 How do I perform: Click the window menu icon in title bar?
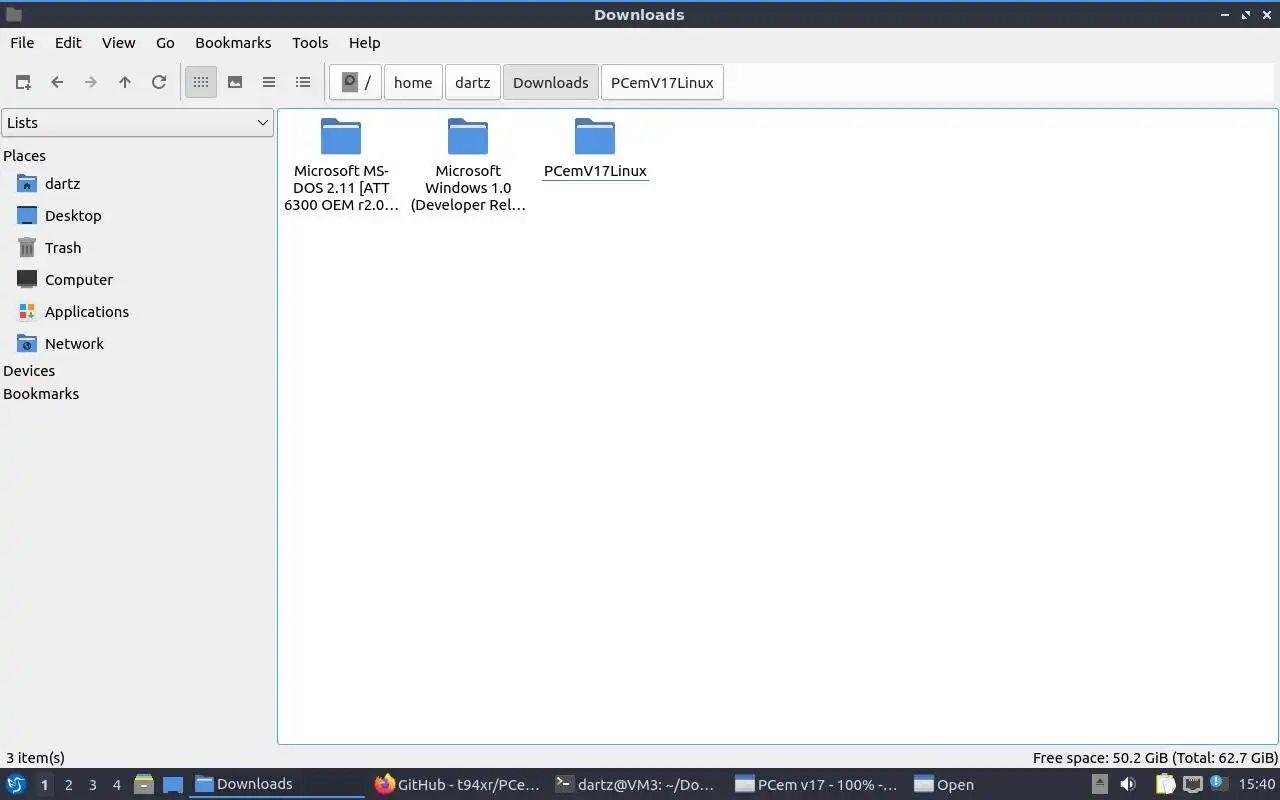point(13,14)
